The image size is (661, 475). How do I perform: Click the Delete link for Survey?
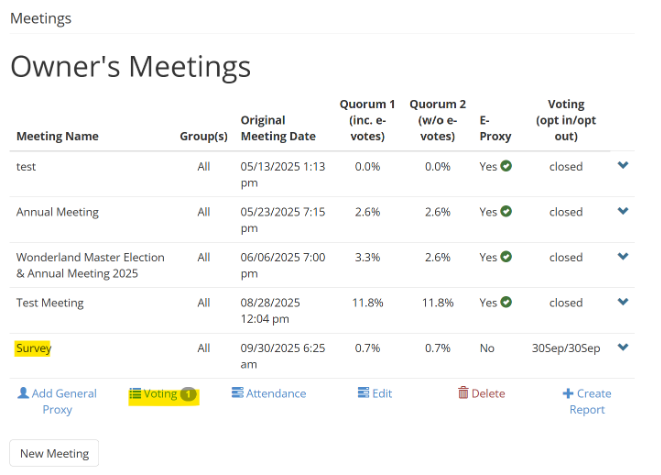click(x=488, y=393)
